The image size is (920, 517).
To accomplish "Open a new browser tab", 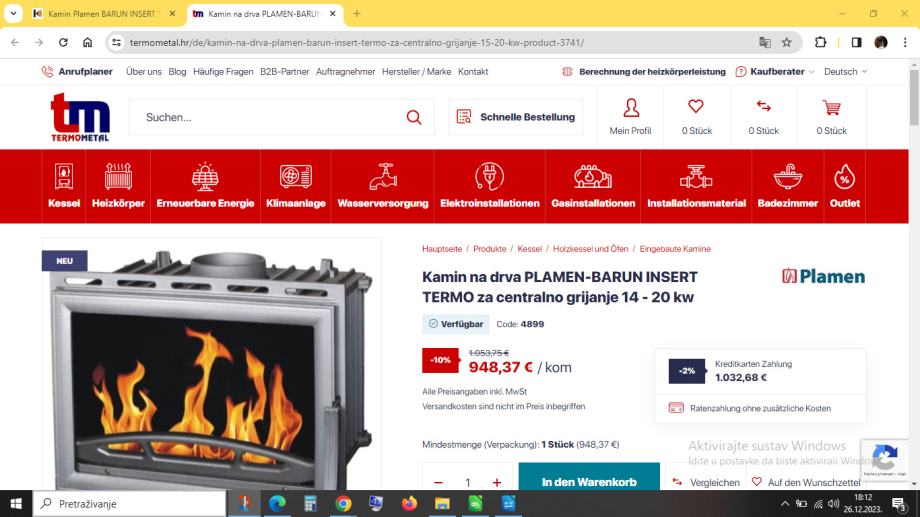I will point(357,13).
